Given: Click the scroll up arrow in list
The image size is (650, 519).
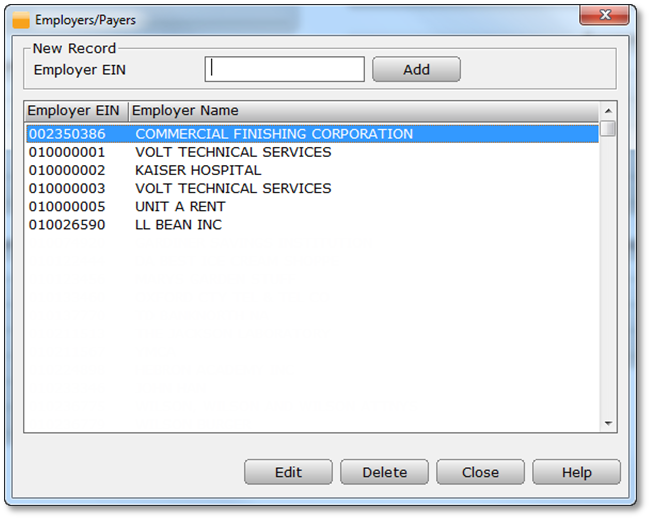Looking at the screenshot, I should 608,110.
